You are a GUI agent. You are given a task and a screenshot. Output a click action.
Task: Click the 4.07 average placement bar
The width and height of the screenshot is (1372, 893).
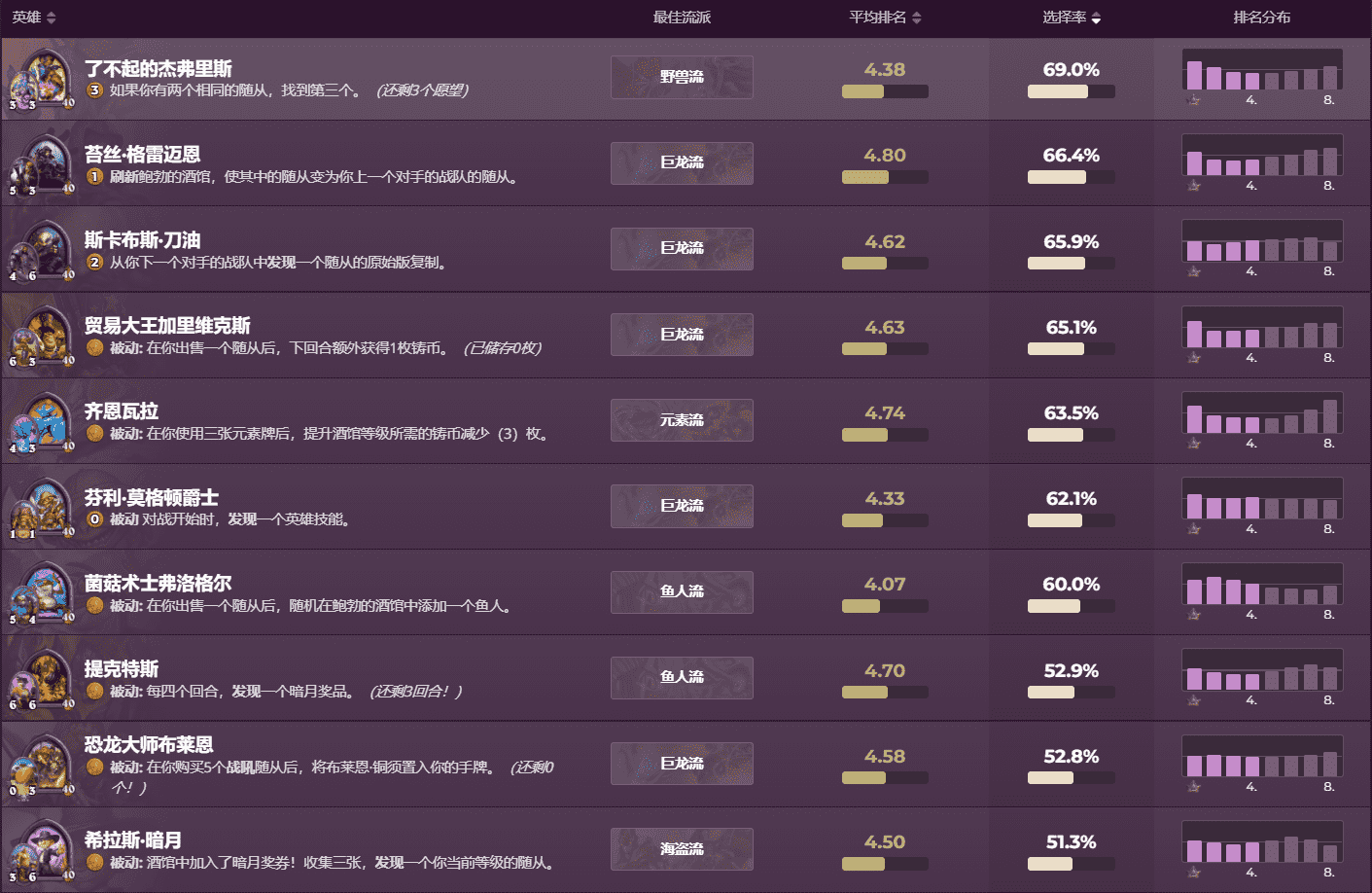tap(885, 606)
